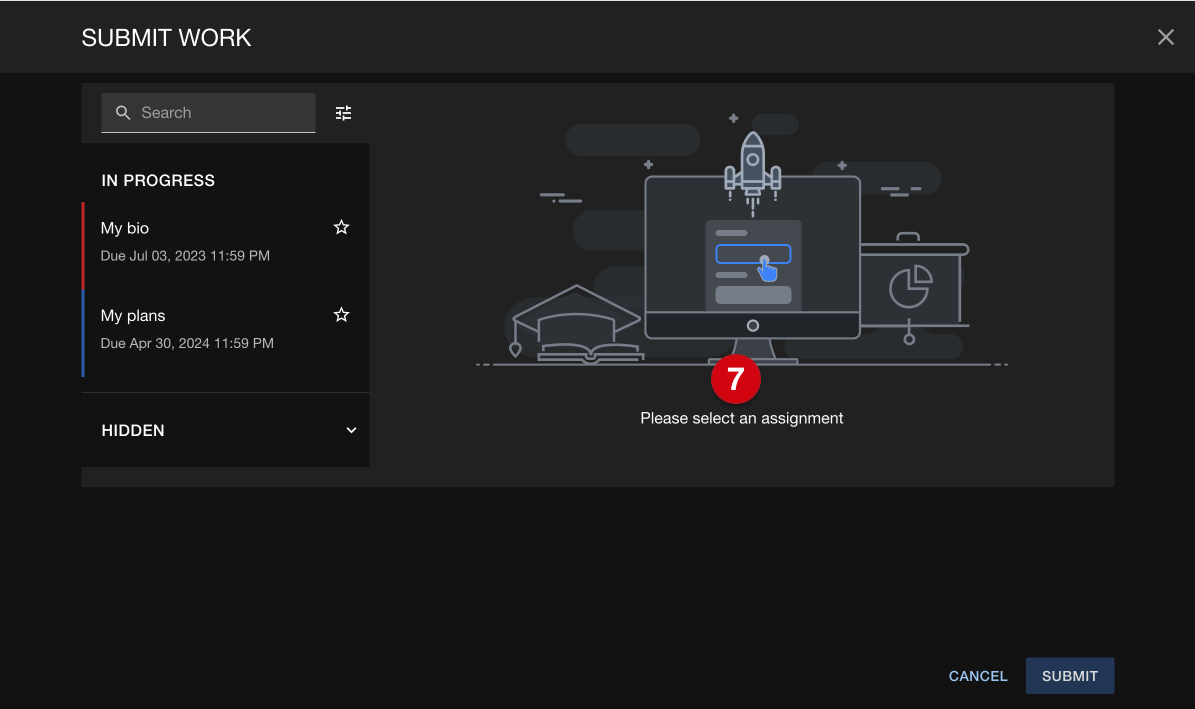Select the My plans assignment
1195x709 pixels.
coord(226,333)
